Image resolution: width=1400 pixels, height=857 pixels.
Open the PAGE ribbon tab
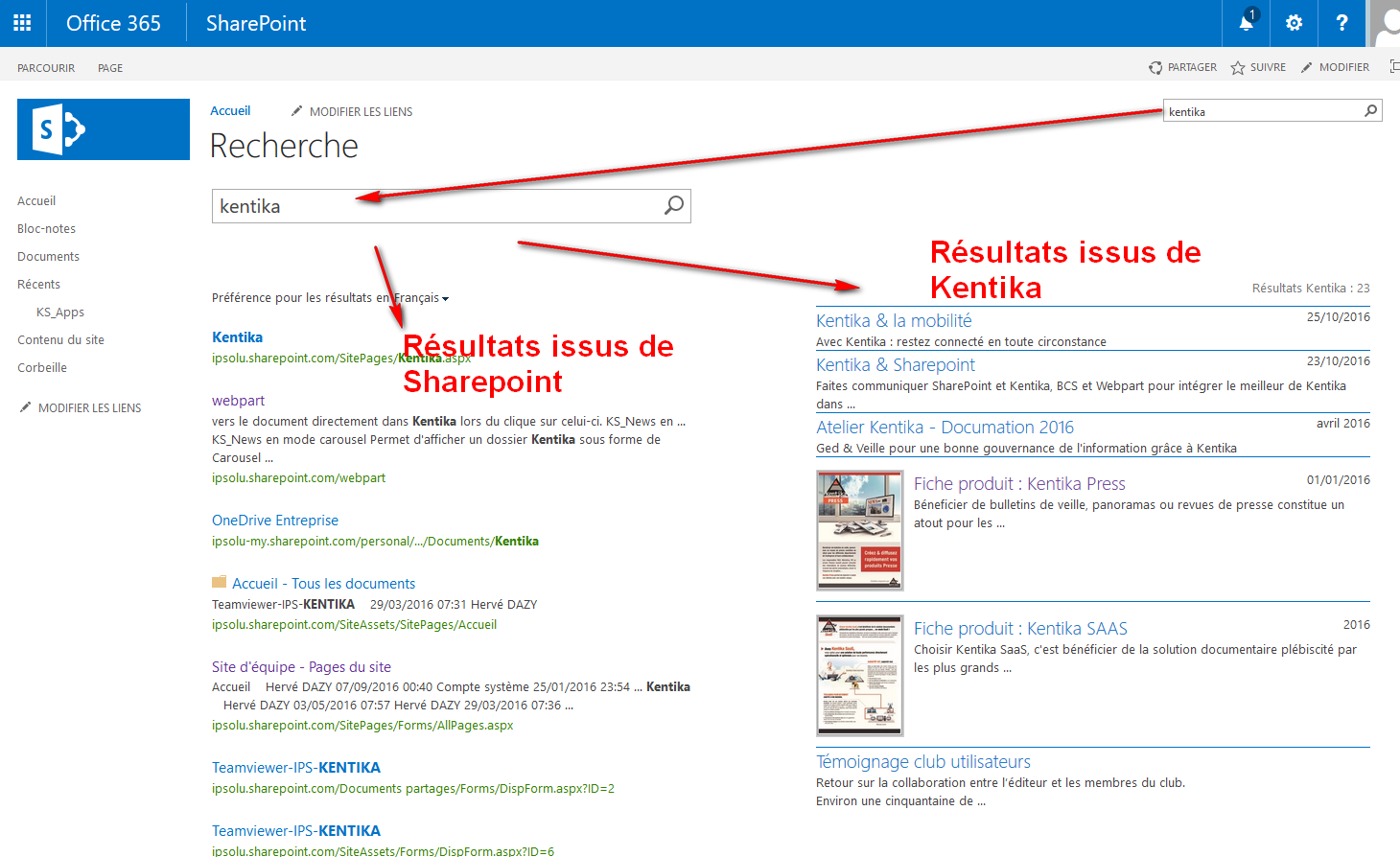coord(110,68)
